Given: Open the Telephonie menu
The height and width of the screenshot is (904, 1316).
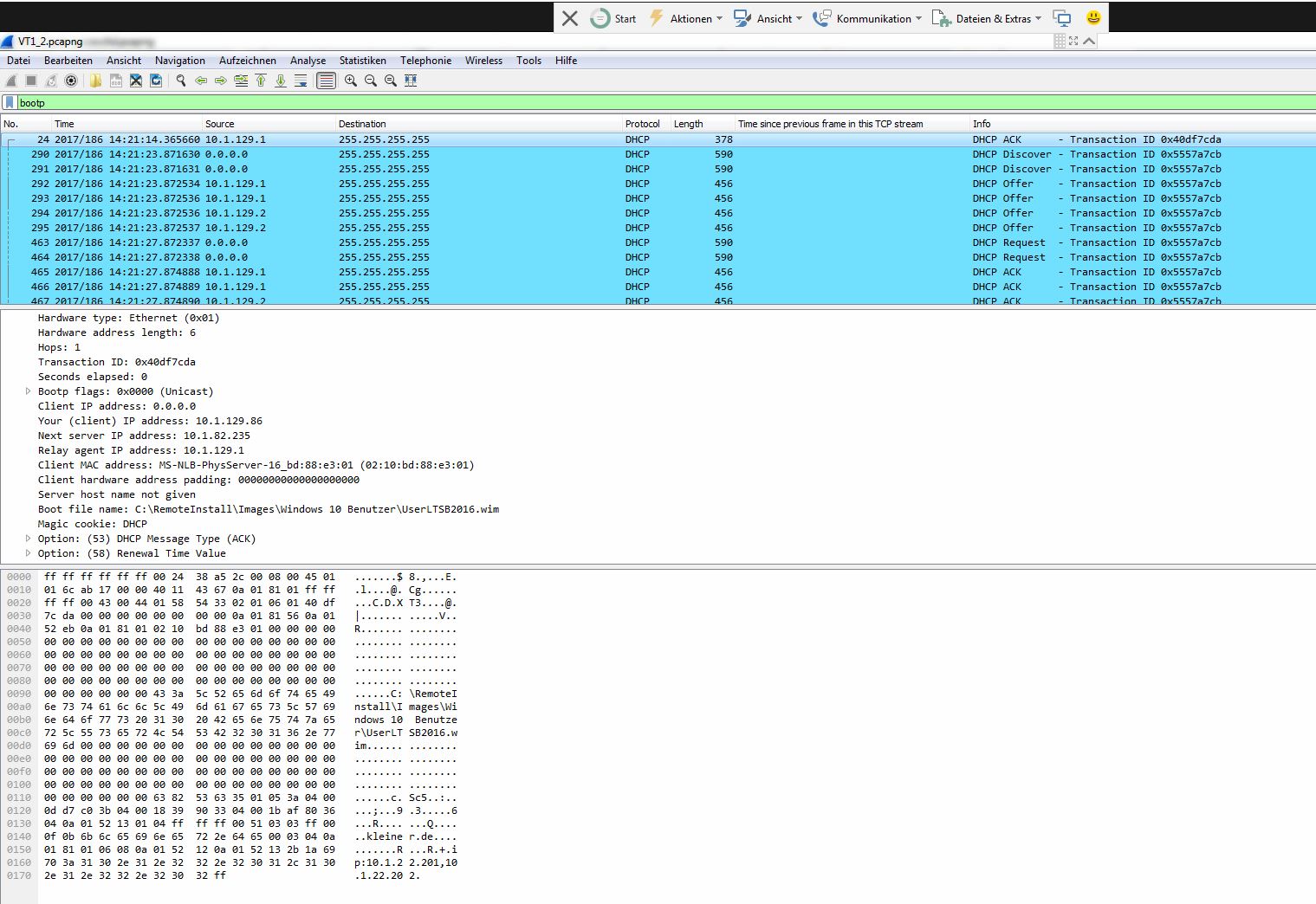Looking at the screenshot, I should (425, 61).
